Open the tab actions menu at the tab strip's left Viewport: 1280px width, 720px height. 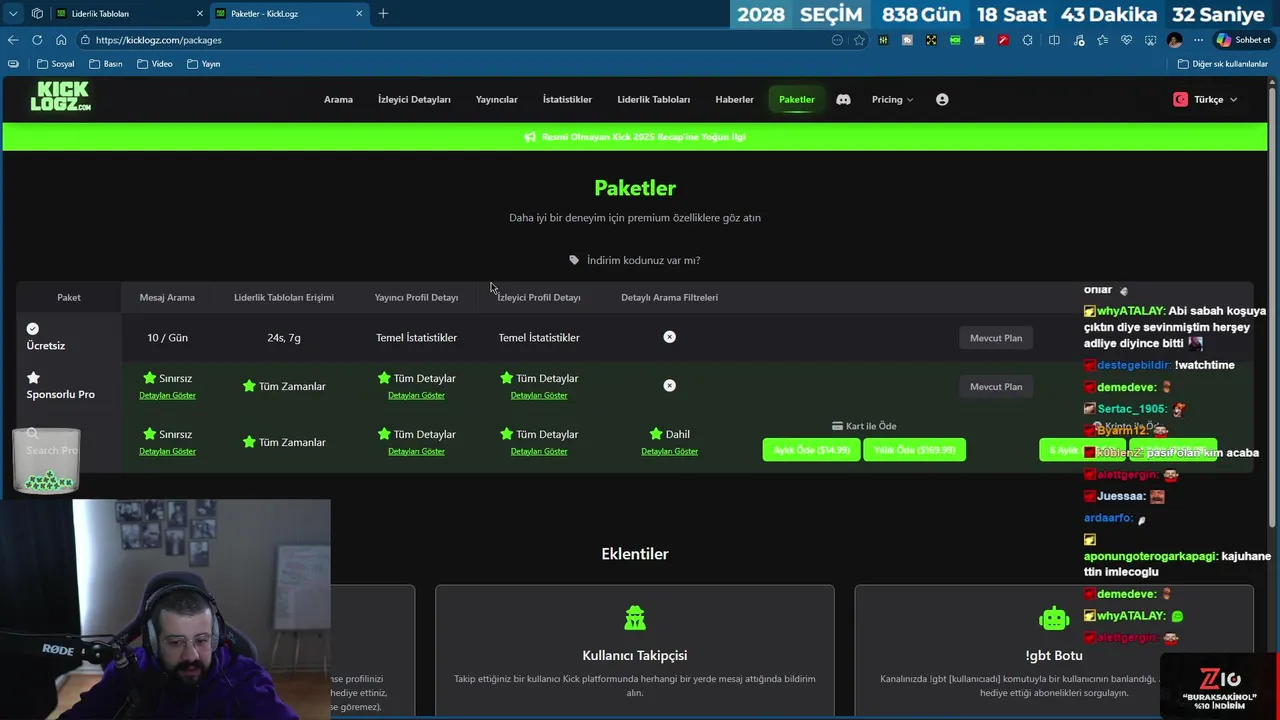[x=13, y=13]
